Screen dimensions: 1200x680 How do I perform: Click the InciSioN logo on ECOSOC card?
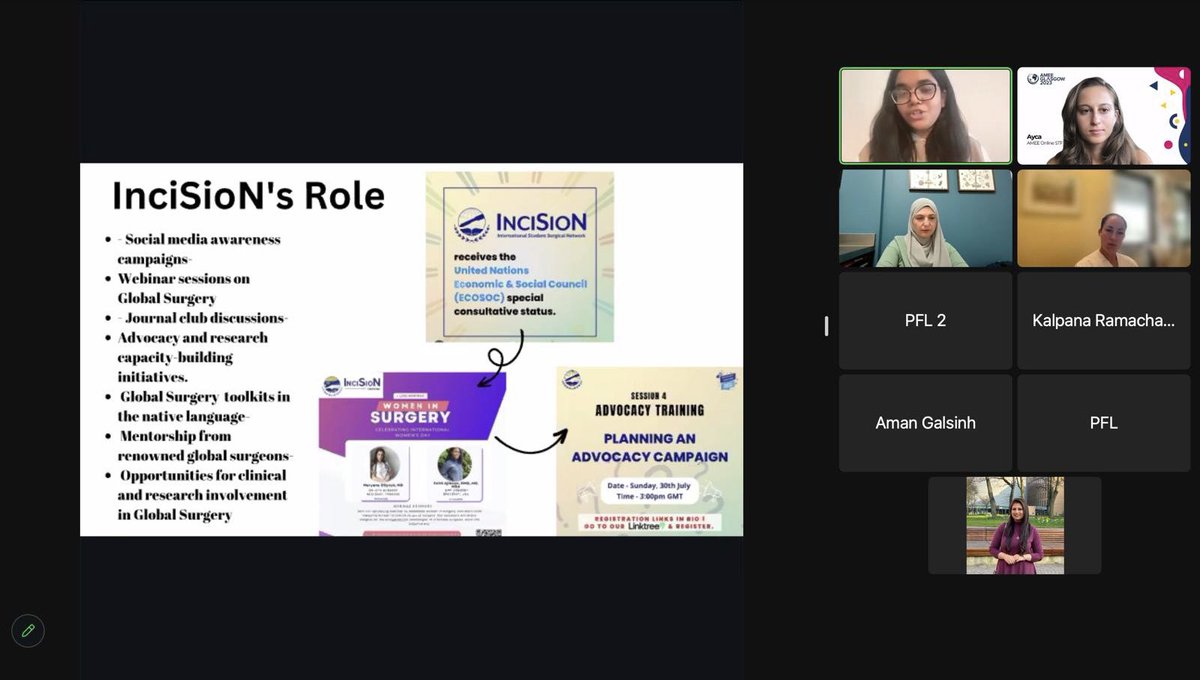click(x=520, y=224)
